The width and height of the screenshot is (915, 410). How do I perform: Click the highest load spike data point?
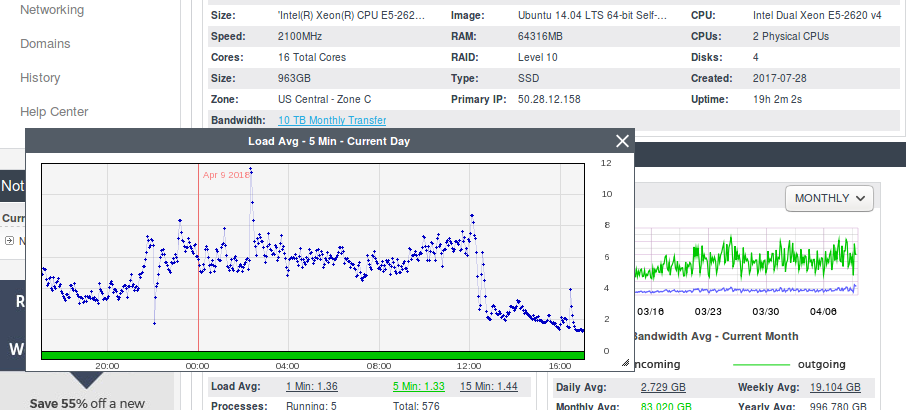coord(250,169)
